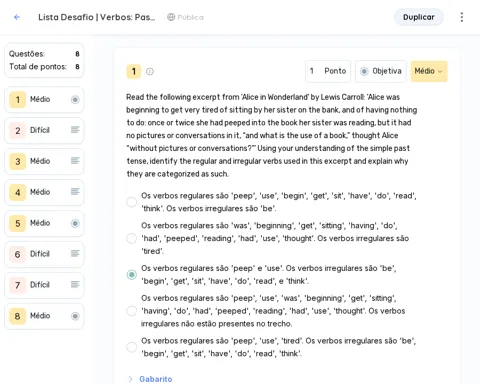The width and height of the screenshot is (480, 384).
Task: Open question 5 Médio in the sidebar
Action: click(44, 223)
